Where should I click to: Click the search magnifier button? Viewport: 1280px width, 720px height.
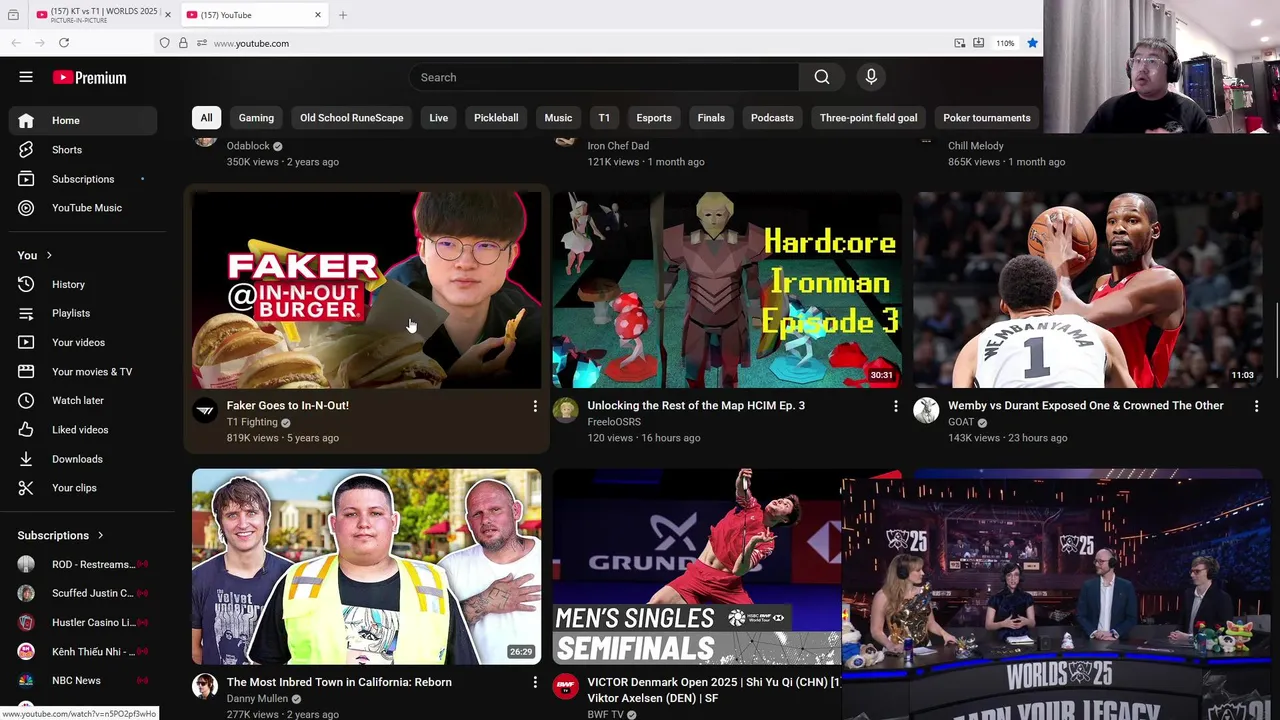click(x=822, y=77)
